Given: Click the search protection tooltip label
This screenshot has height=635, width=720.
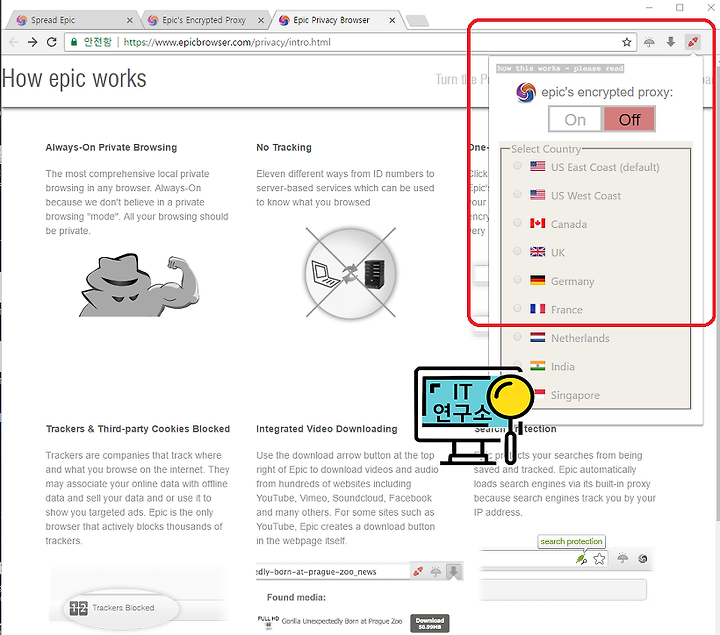Looking at the screenshot, I should pos(571,541).
